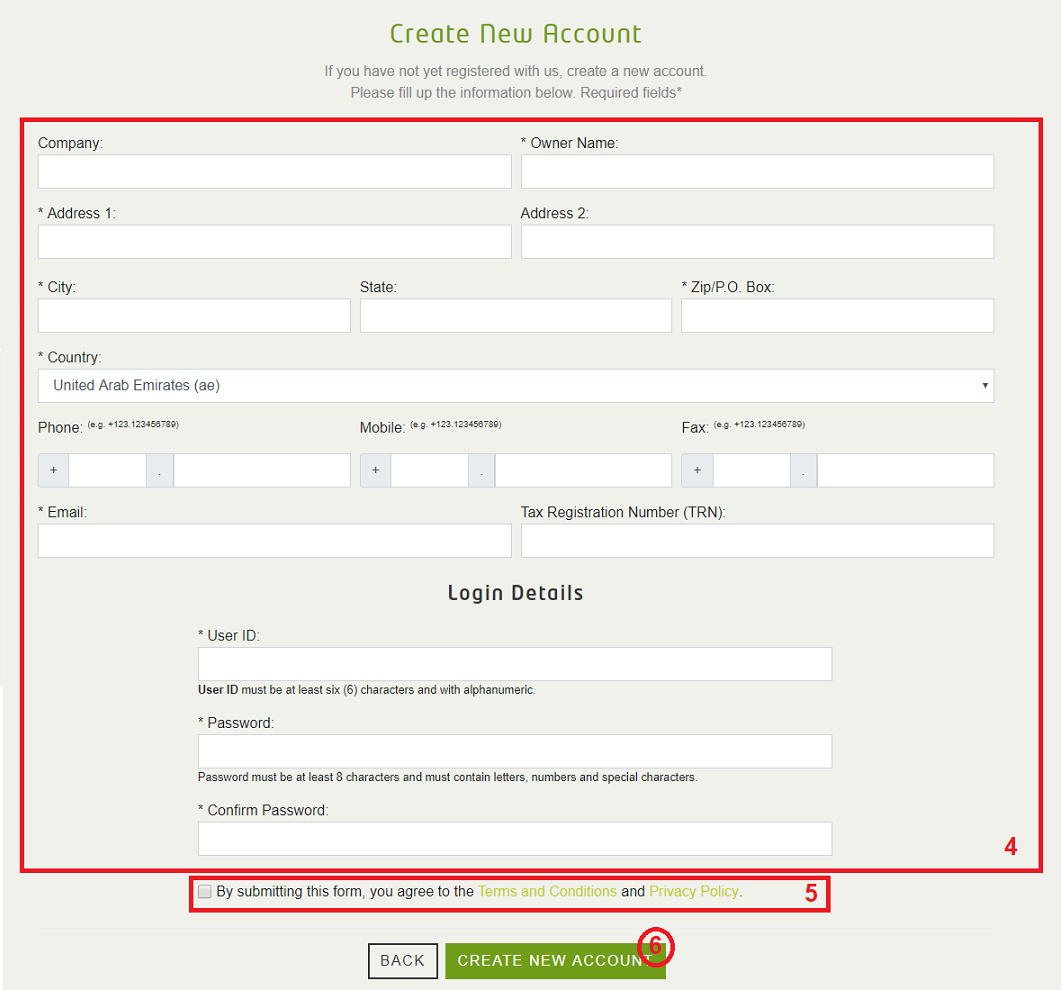Click the Create New Account button
The image size is (1061, 990).
554,961
